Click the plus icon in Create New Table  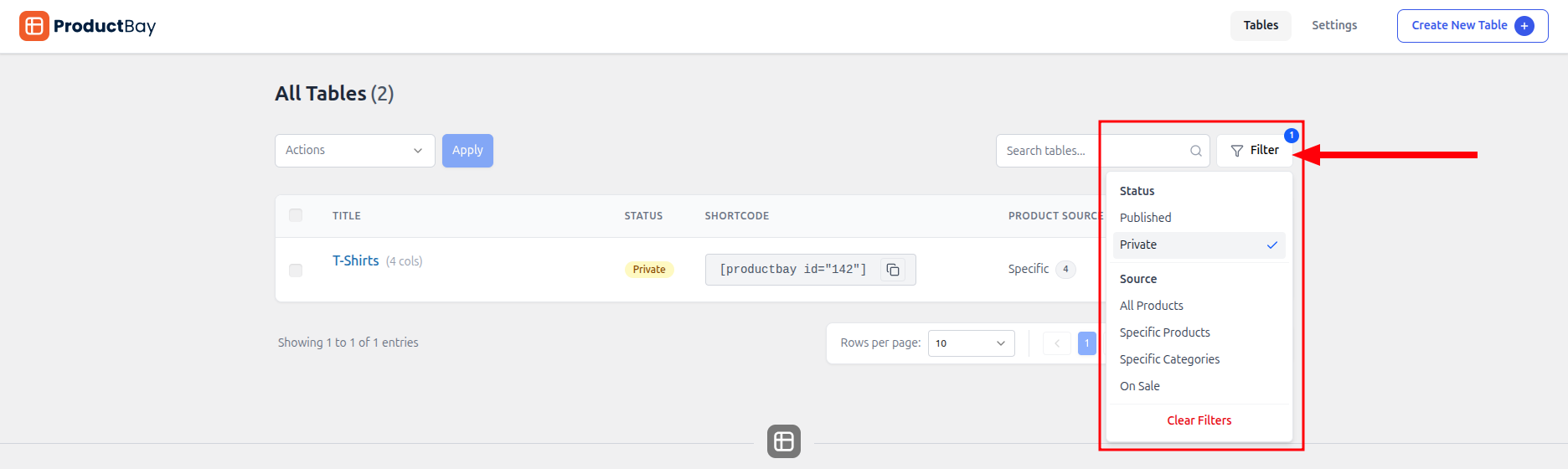pos(1524,26)
